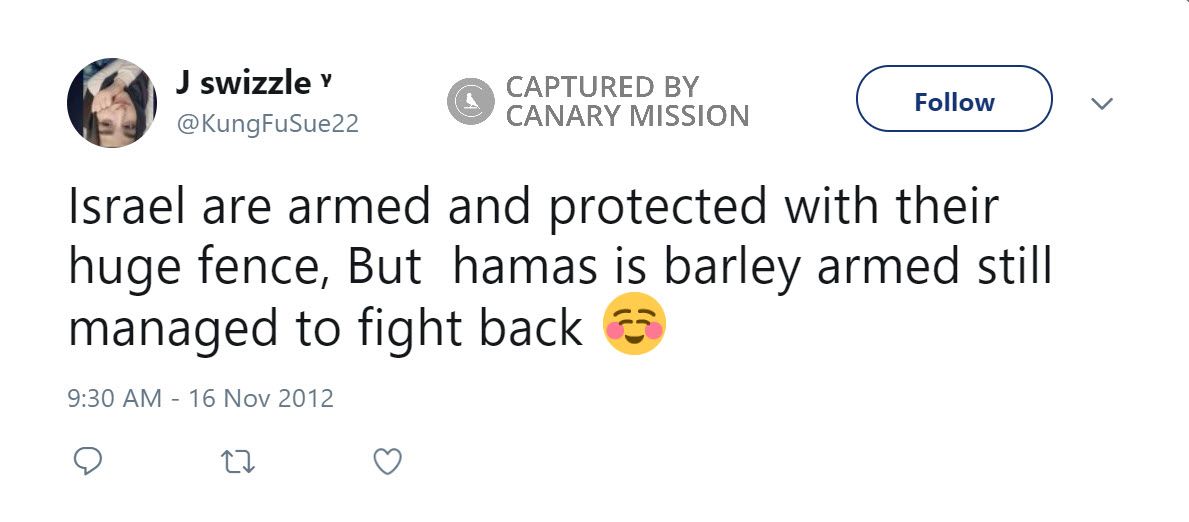
Task: Open the J swizzle profile picture
Action: tap(112, 103)
